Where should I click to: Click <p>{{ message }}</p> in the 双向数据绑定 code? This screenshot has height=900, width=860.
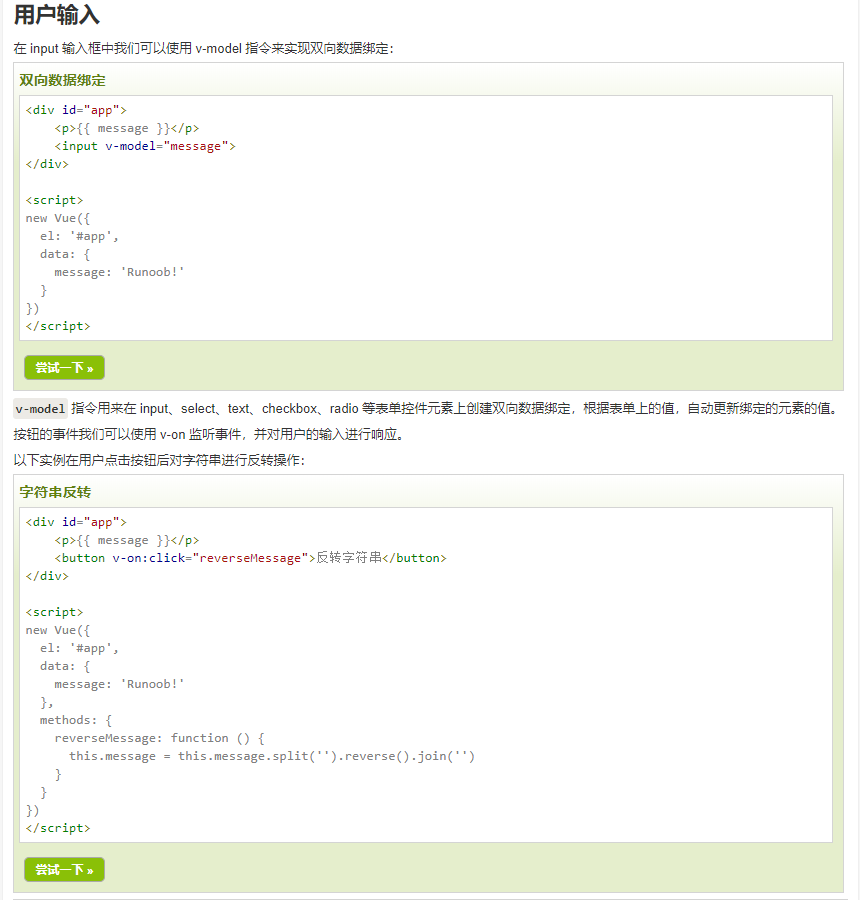127,129
